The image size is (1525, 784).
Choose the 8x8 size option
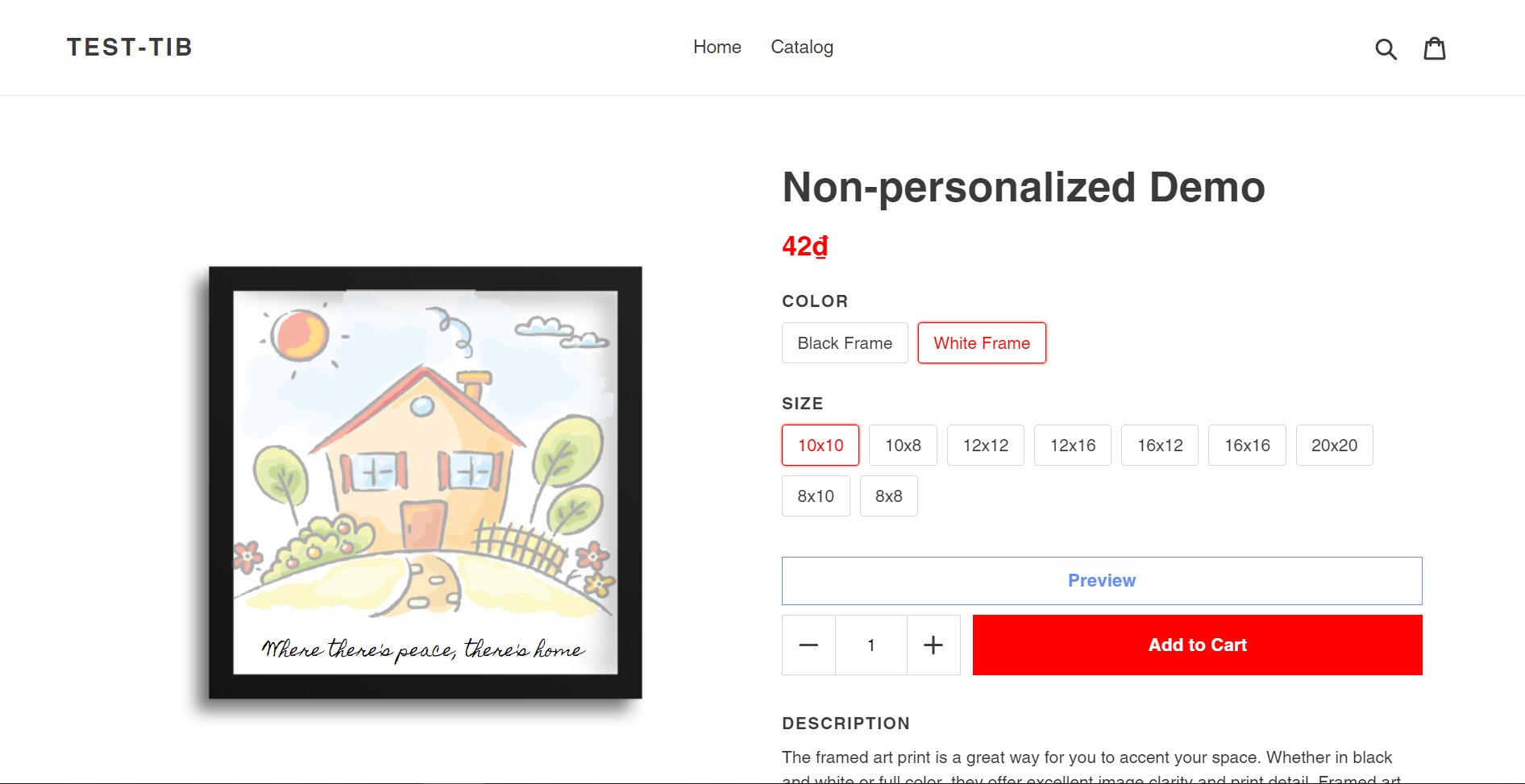click(x=889, y=496)
